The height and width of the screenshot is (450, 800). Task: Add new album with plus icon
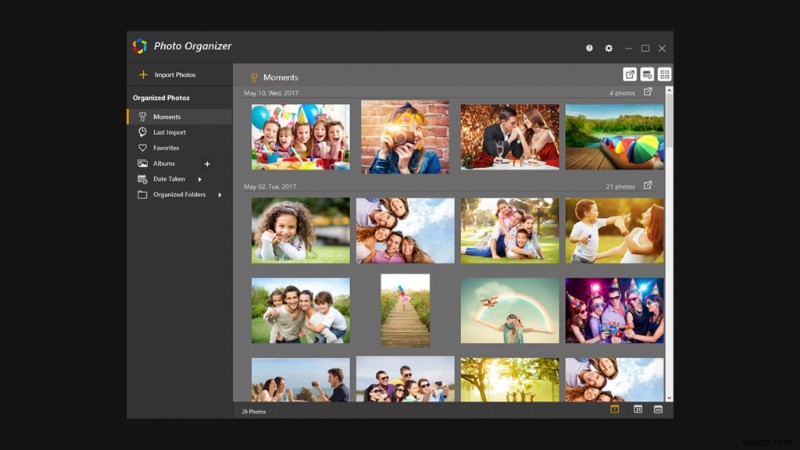coord(207,164)
